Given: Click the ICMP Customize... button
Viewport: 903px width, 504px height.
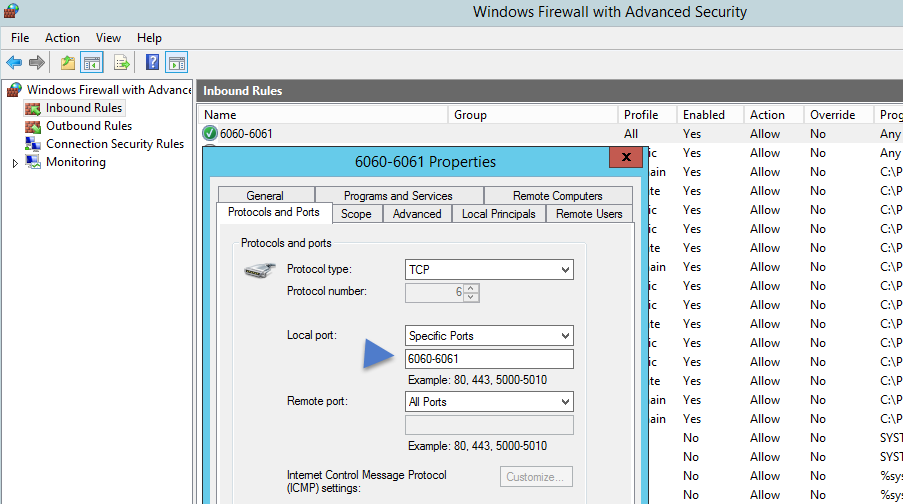Looking at the screenshot, I should 536,477.
